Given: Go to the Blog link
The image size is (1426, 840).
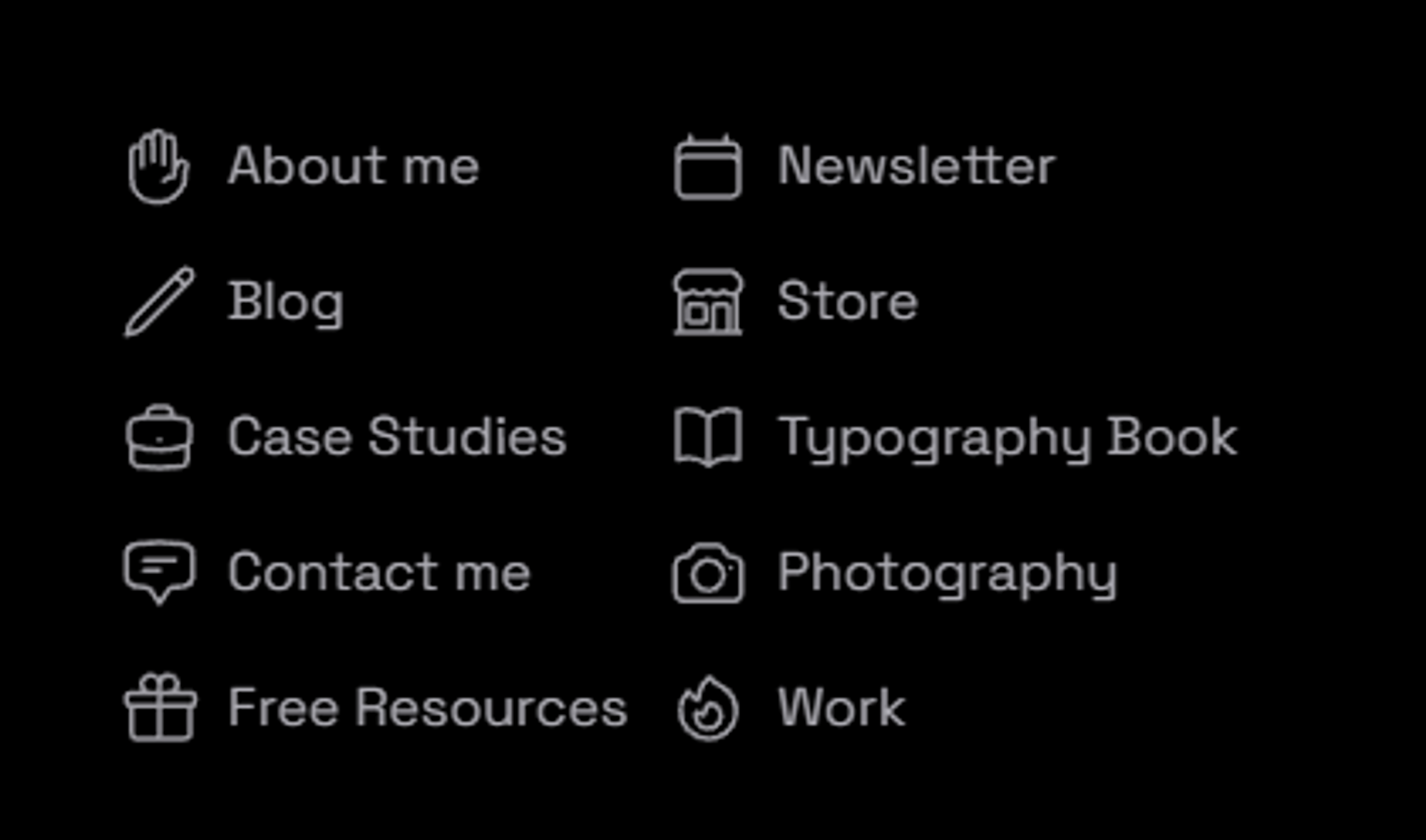Looking at the screenshot, I should click(286, 302).
